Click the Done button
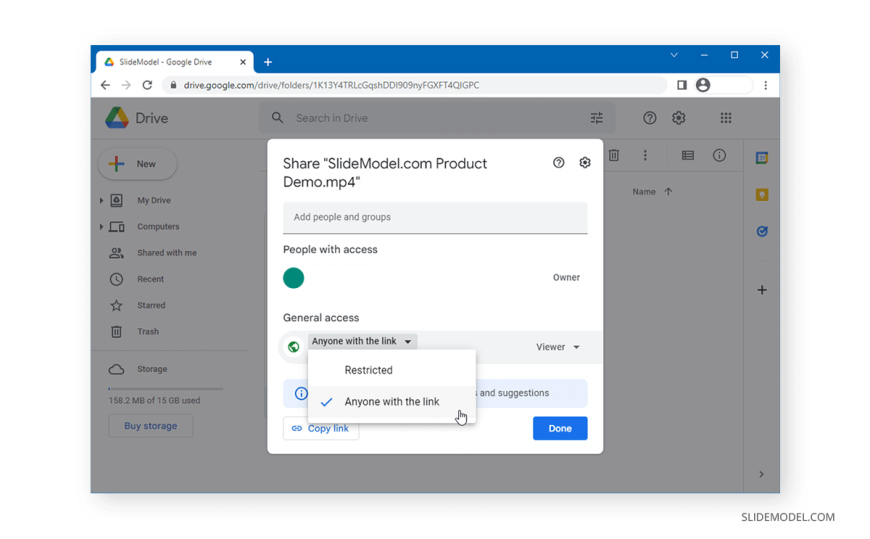 pyautogui.click(x=560, y=429)
